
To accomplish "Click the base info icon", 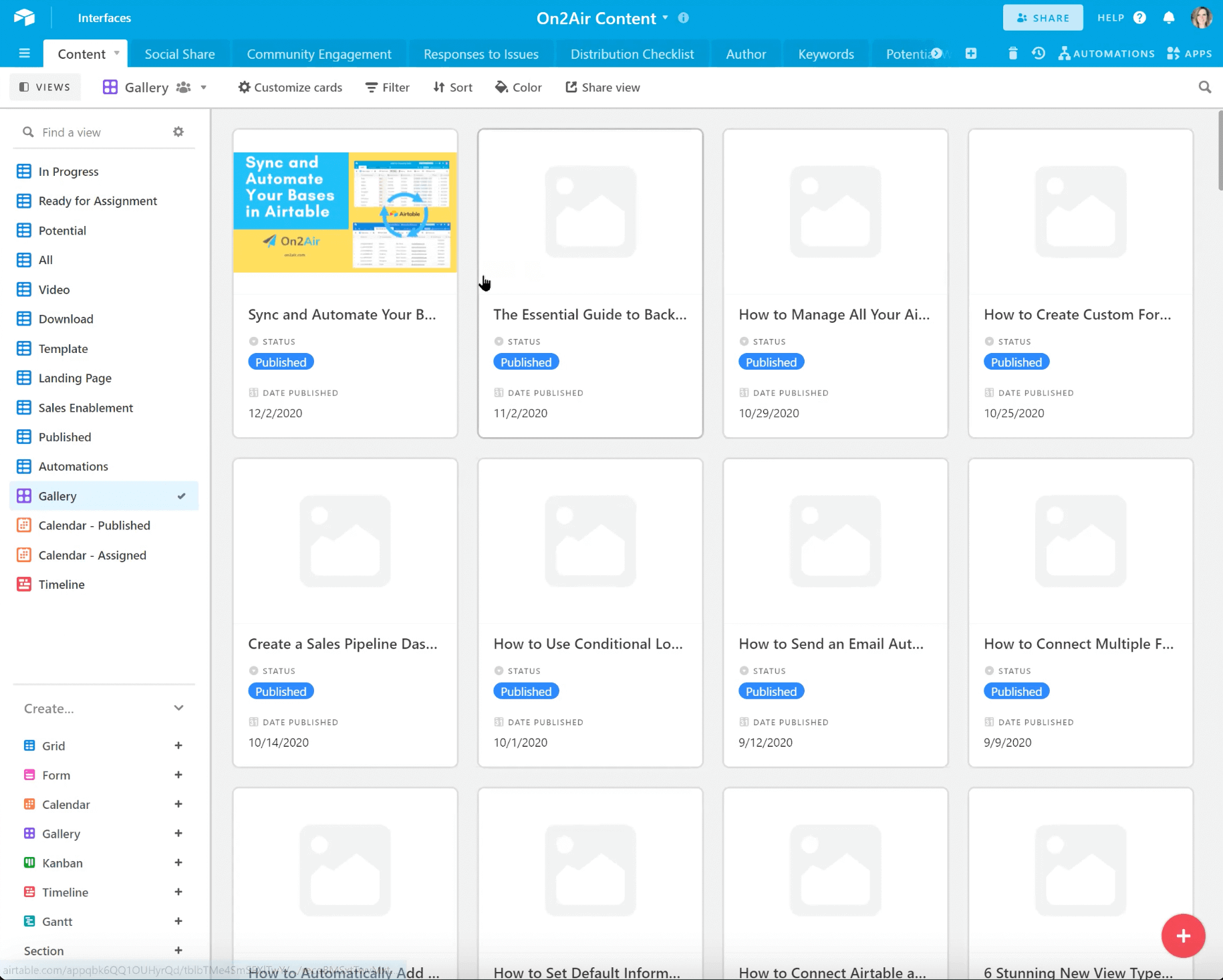I will pos(683,18).
